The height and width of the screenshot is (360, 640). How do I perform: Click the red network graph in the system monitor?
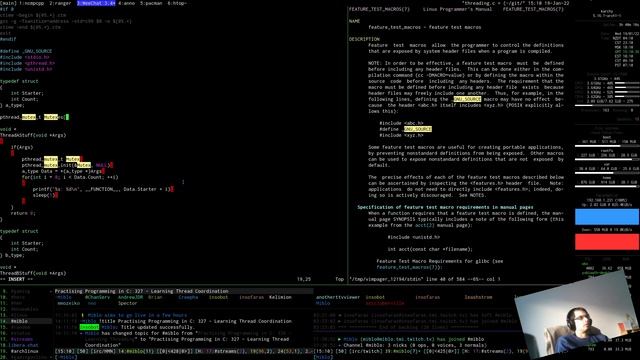607,242
